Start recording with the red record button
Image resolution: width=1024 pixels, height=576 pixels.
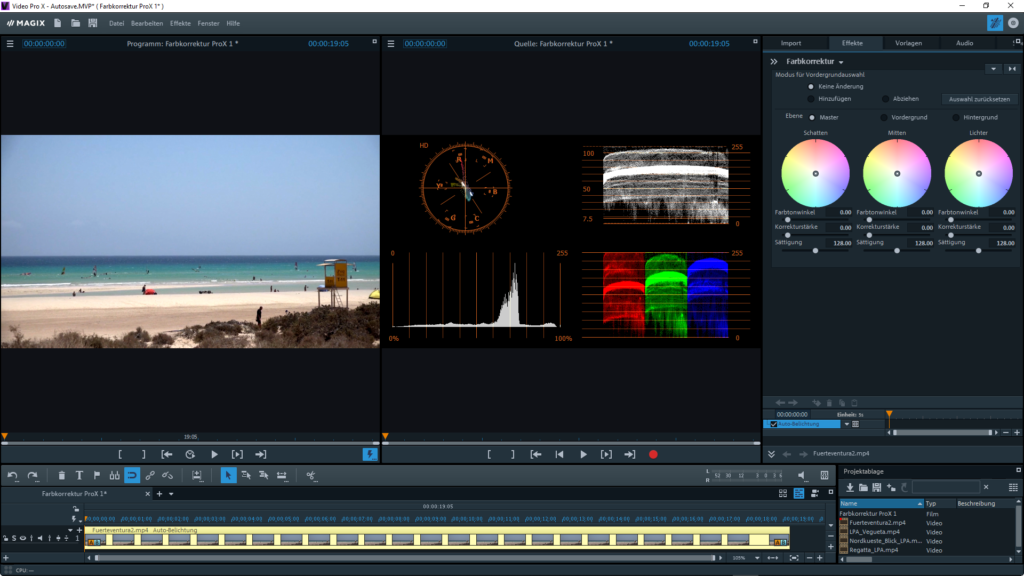point(653,455)
